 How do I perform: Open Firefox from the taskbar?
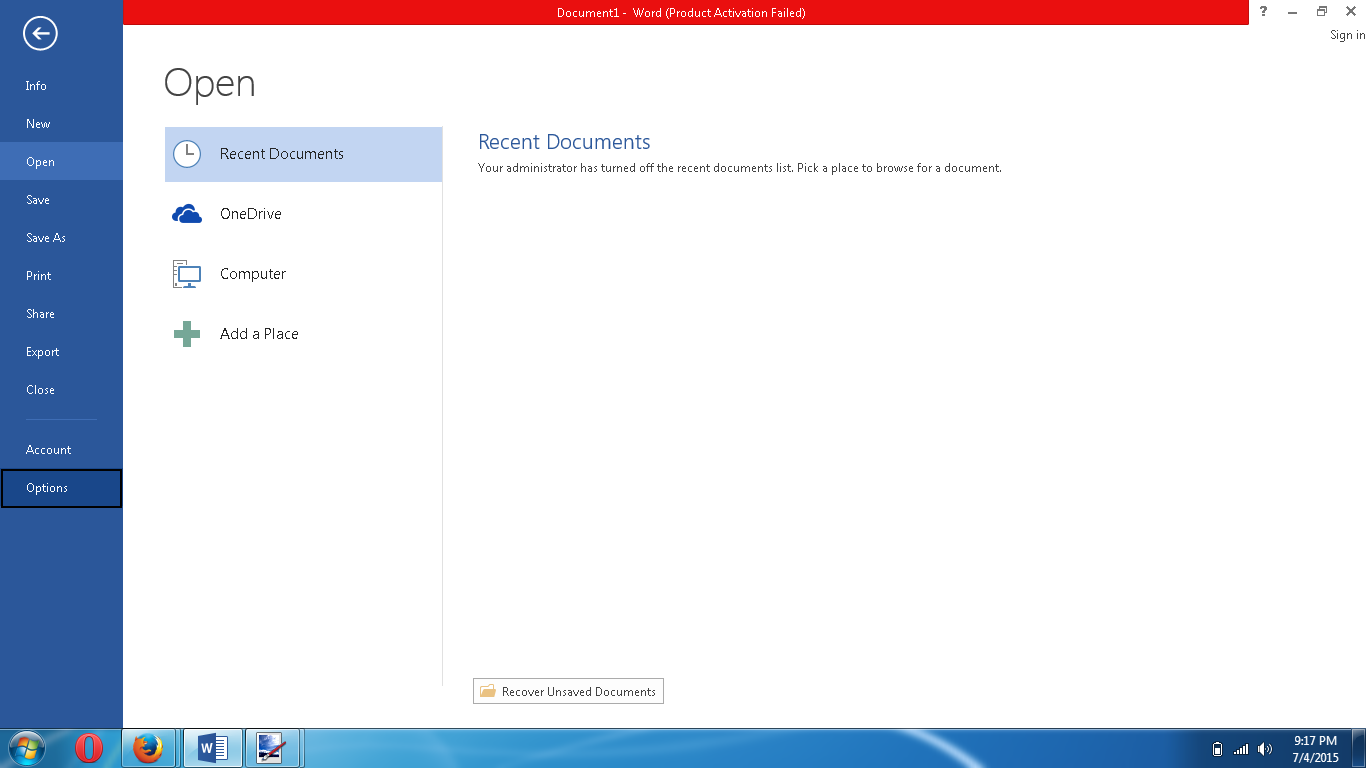[x=149, y=748]
